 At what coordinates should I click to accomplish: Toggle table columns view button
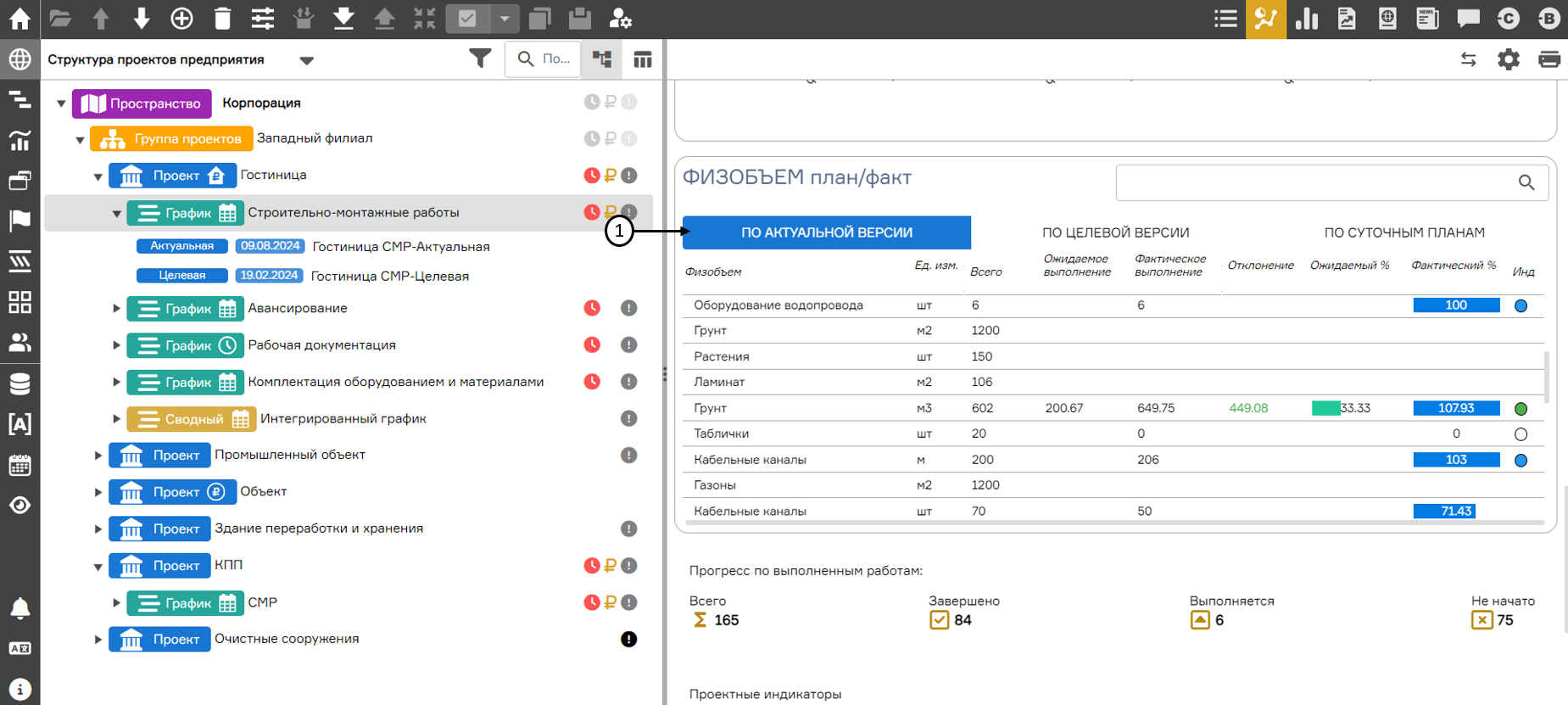coord(643,59)
